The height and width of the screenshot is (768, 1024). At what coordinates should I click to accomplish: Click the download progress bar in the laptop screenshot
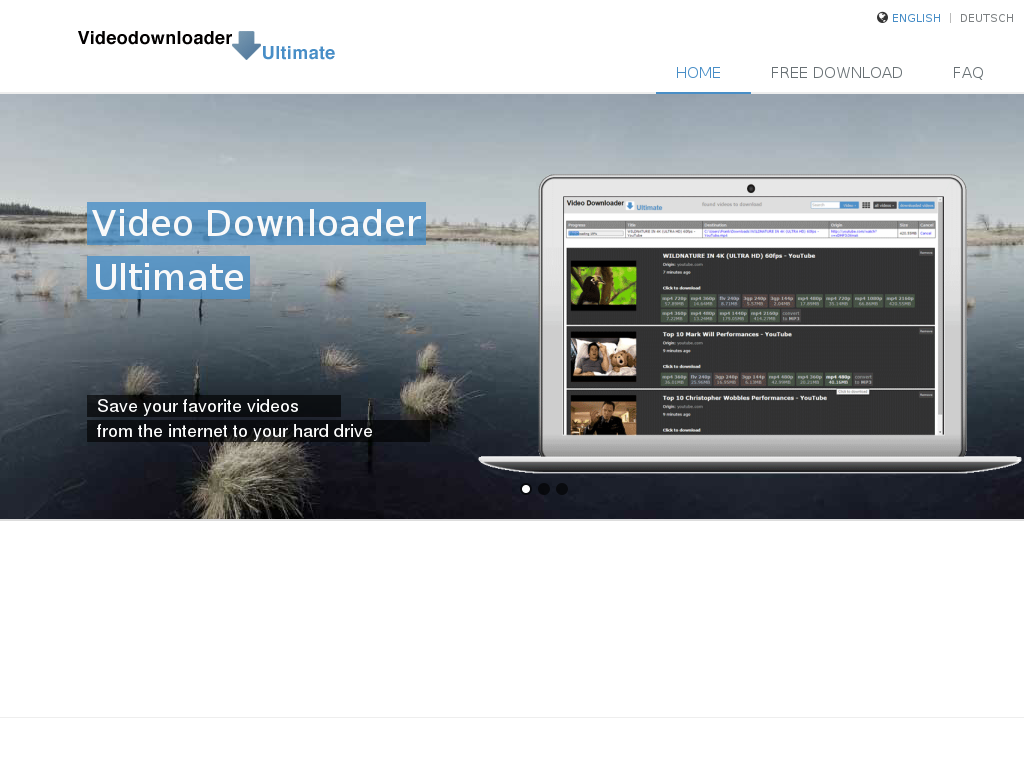point(595,233)
